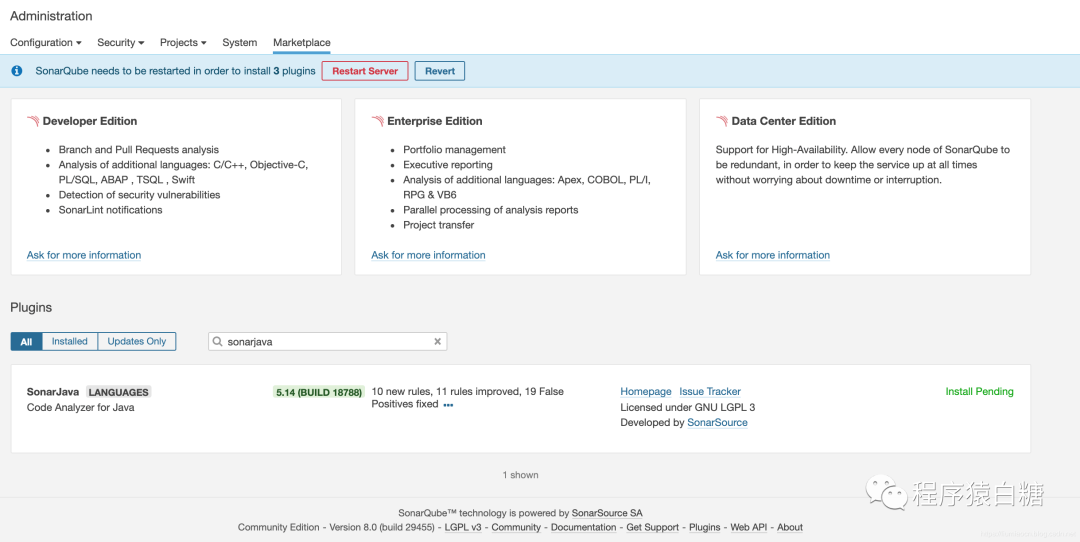Switch to Updates Only filter
This screenshot has height=542, width=1080.
pos(137,342)
